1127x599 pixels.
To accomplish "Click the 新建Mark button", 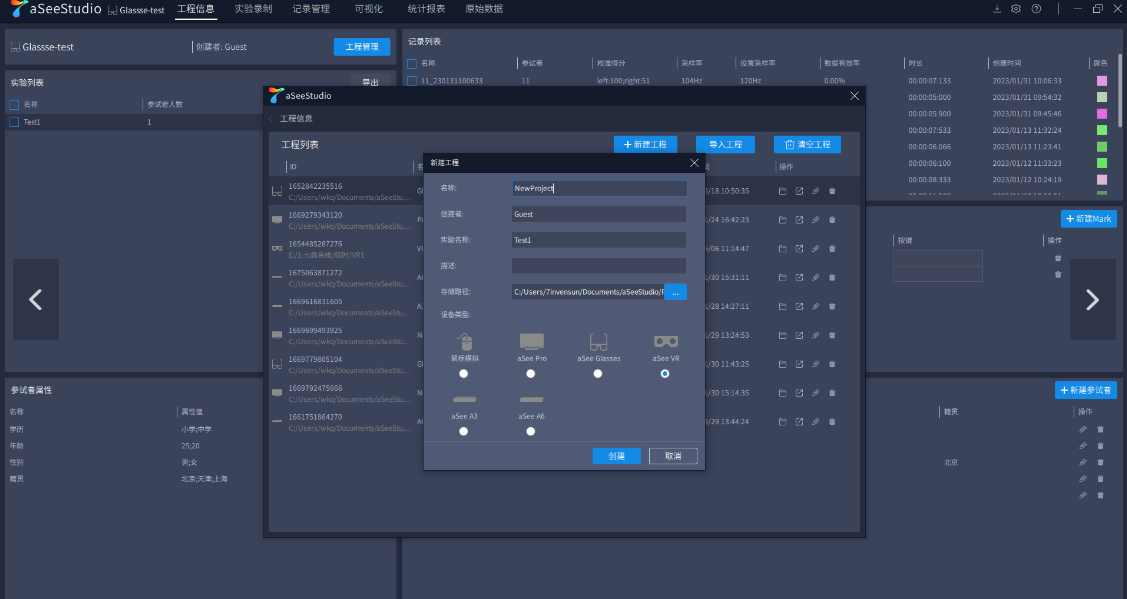I will pos(1088,219).
